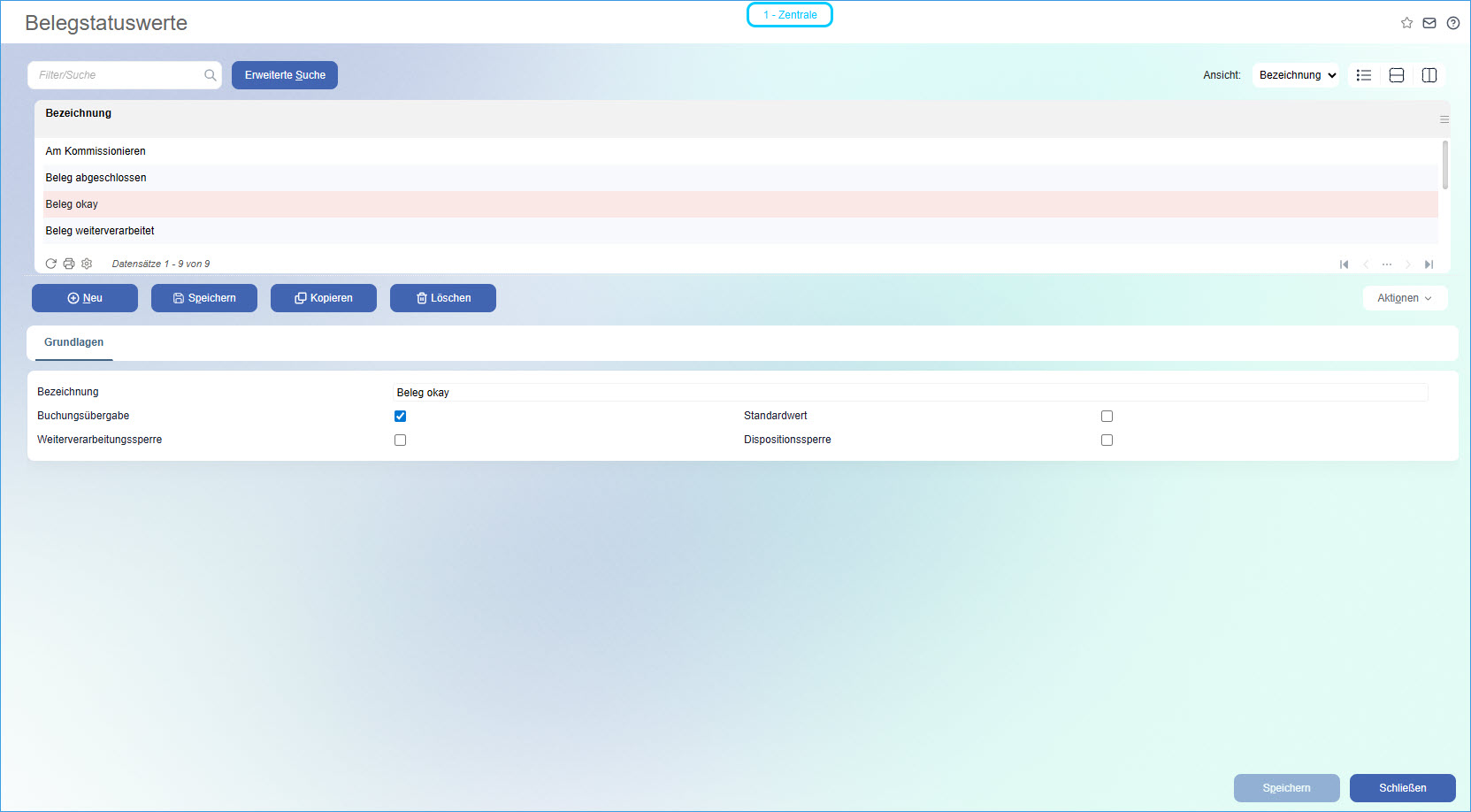Click the 'Belegstatuswerte' page title

click(106, 23)
